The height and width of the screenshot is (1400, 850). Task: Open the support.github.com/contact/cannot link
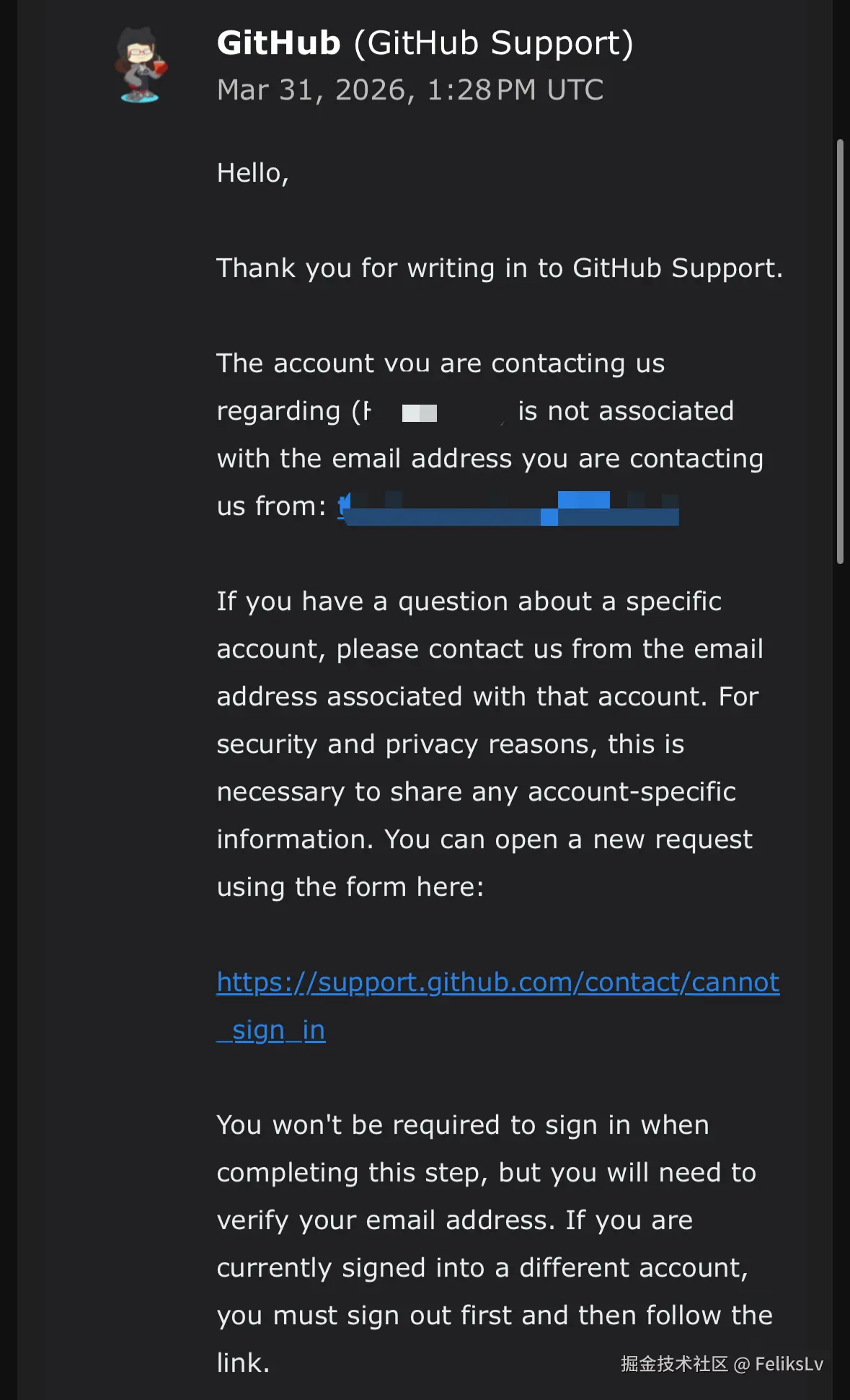(497, 982)
